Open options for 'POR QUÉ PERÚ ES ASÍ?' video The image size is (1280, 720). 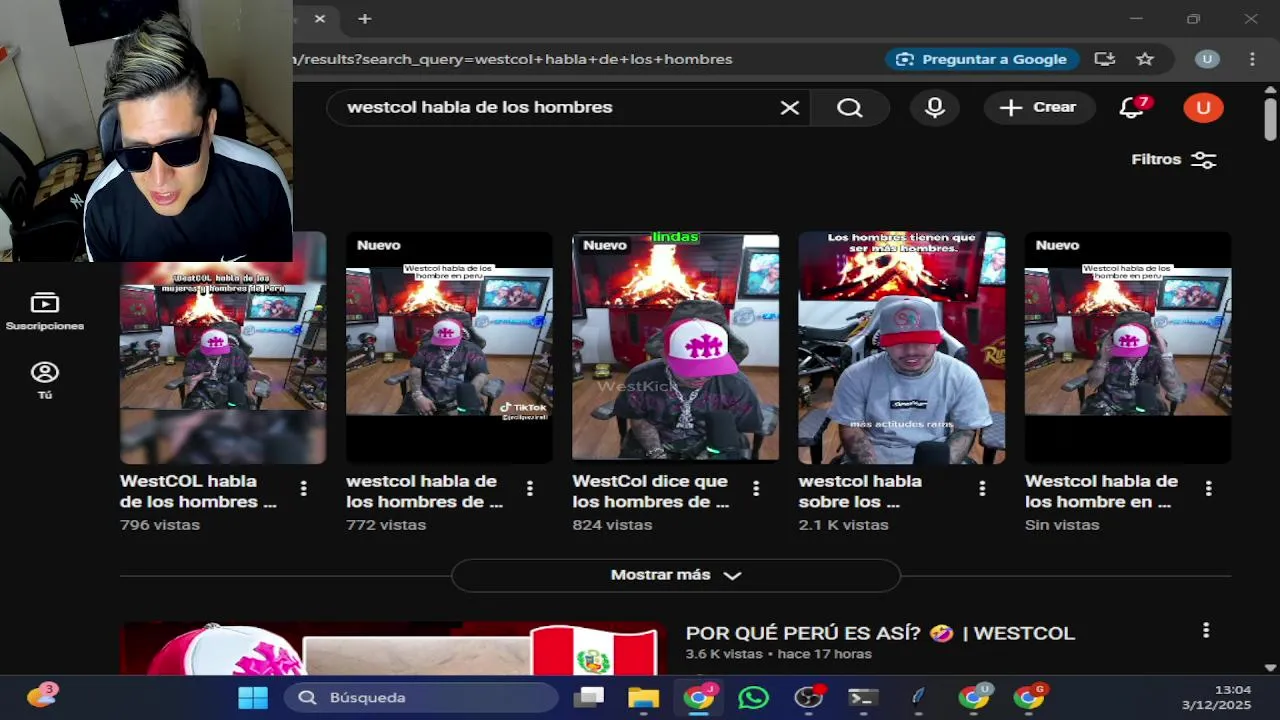pyautogui.click(x=1206, y=630)
